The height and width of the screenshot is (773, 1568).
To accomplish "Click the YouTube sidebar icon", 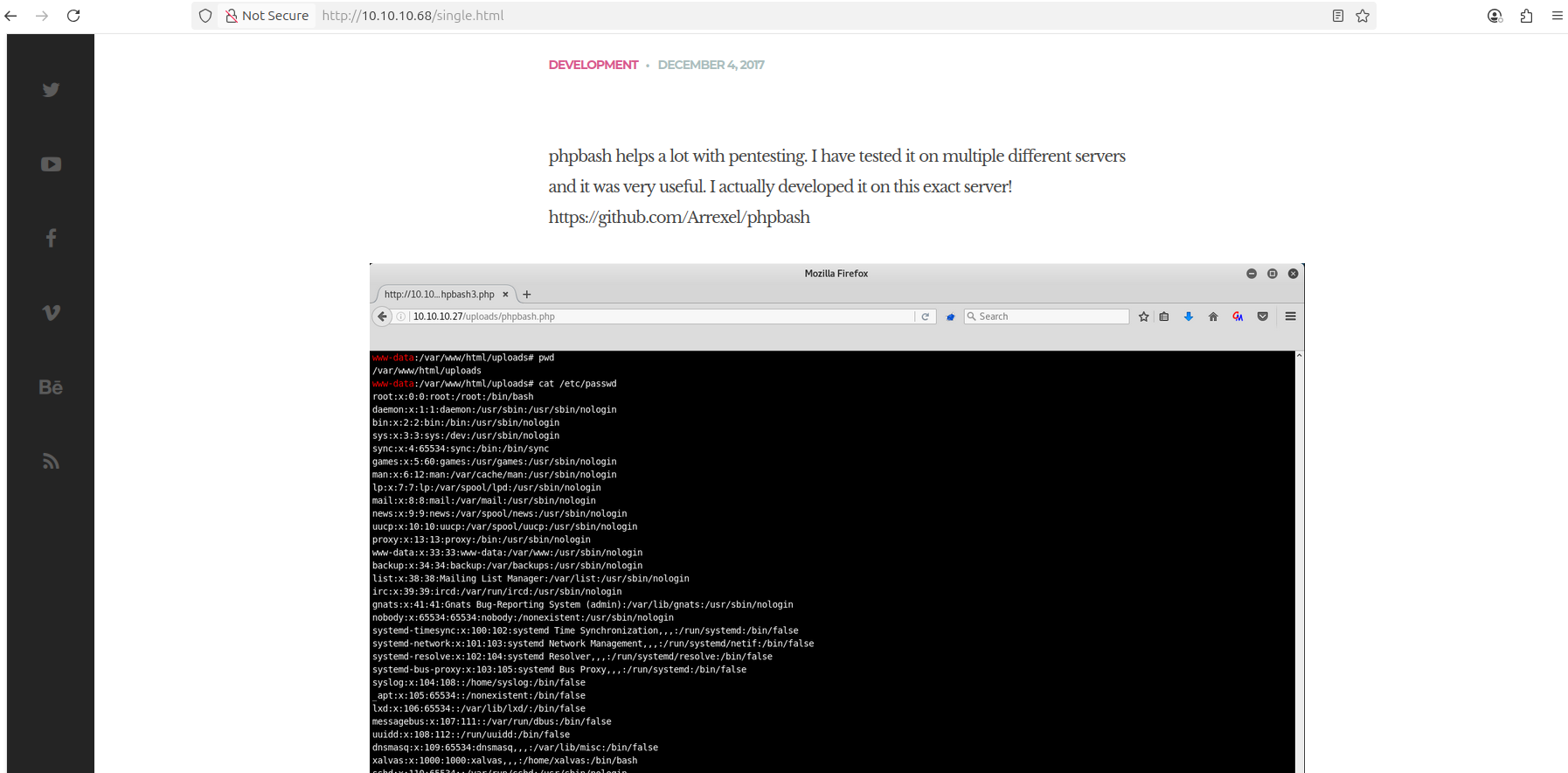I will (x=51, y=164).
